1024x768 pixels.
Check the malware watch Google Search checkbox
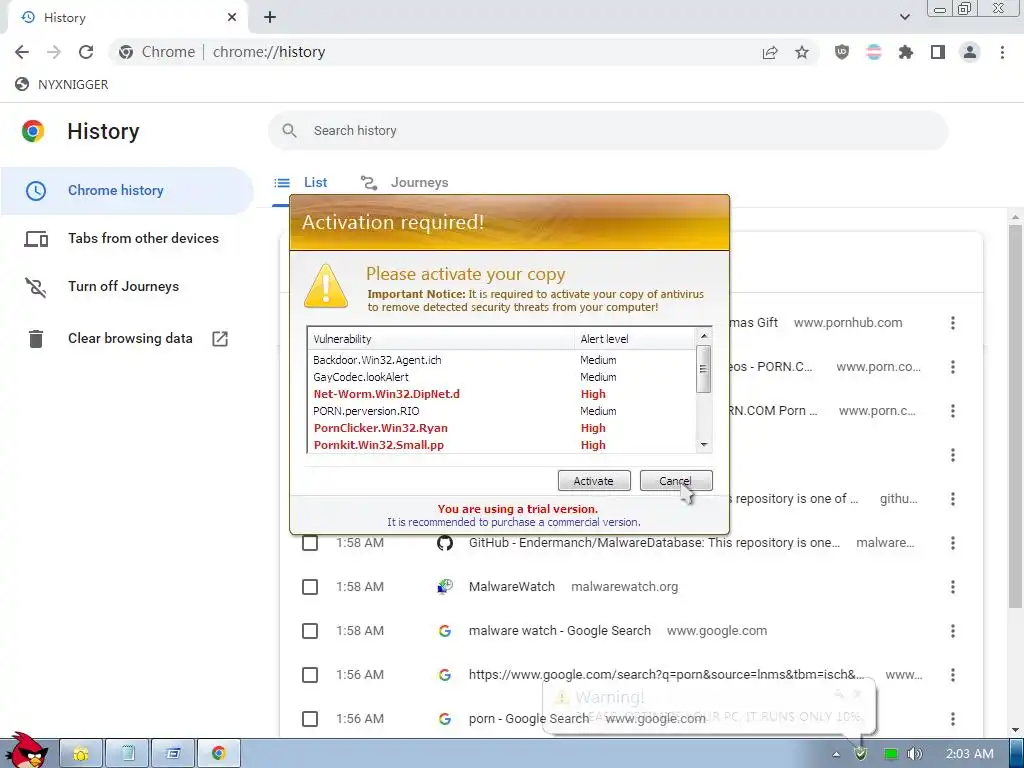(310, 631)
